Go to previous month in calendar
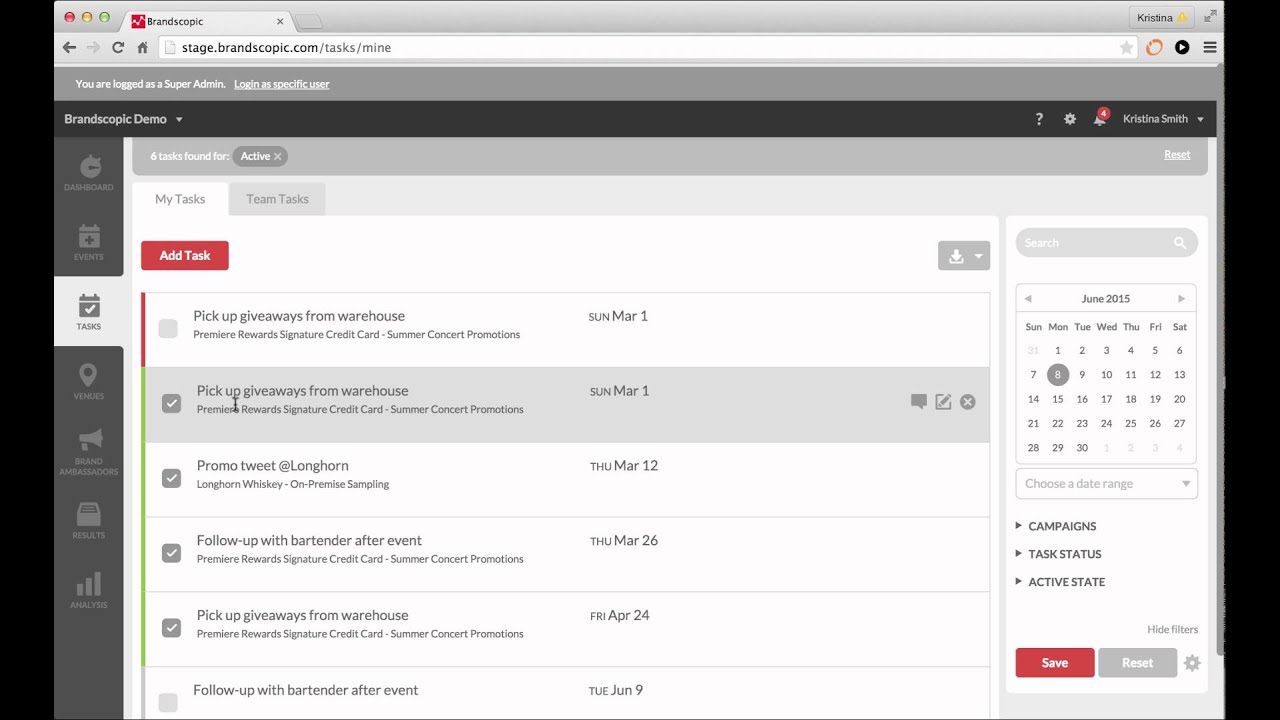1280x720 pixels. (x=1027, y=299)
